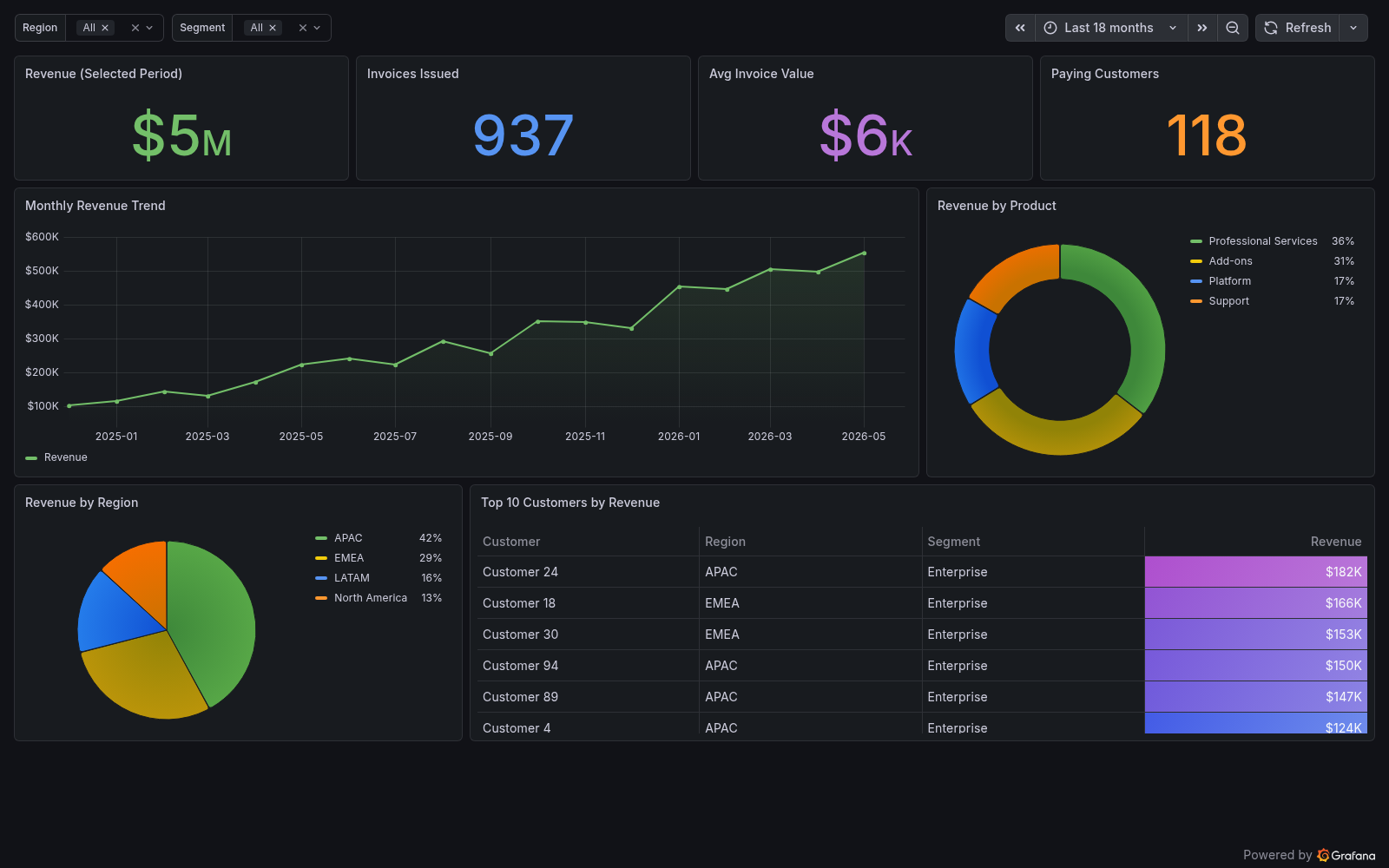
Task: Open refresh interval dropdown arrow
Action: click(x=1353, y=28)
